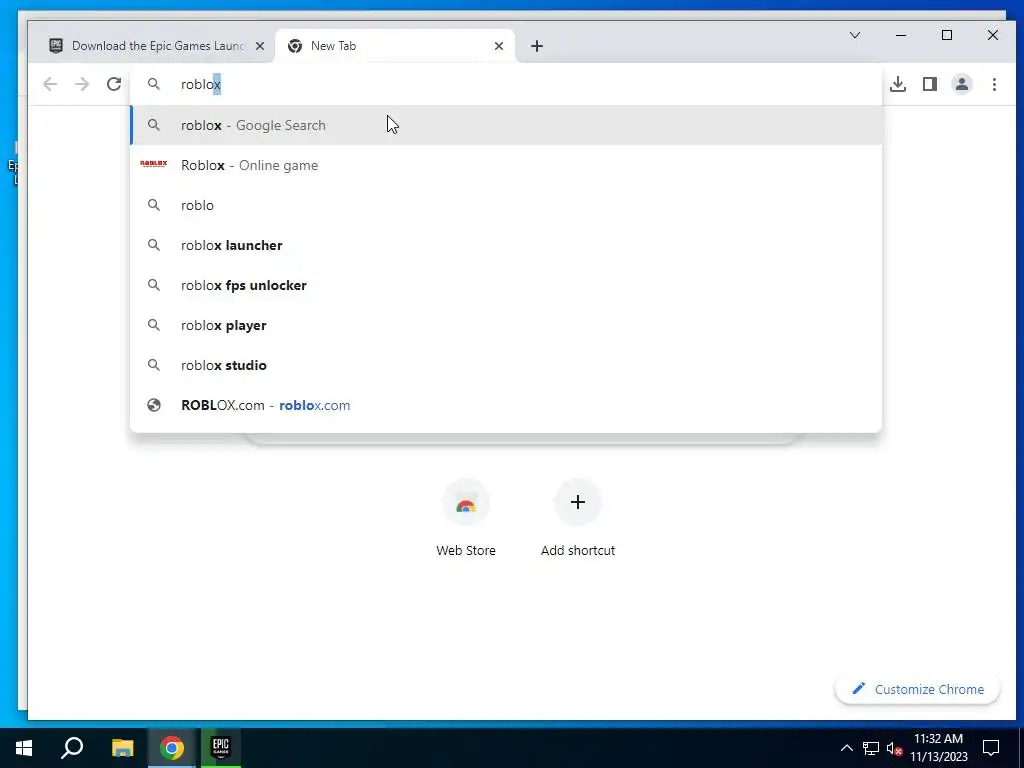The width and height of the screenshot is (1024, 768).
Task: Select the 'roblox launcher' suggestion
Action: [x=506, y=245]
